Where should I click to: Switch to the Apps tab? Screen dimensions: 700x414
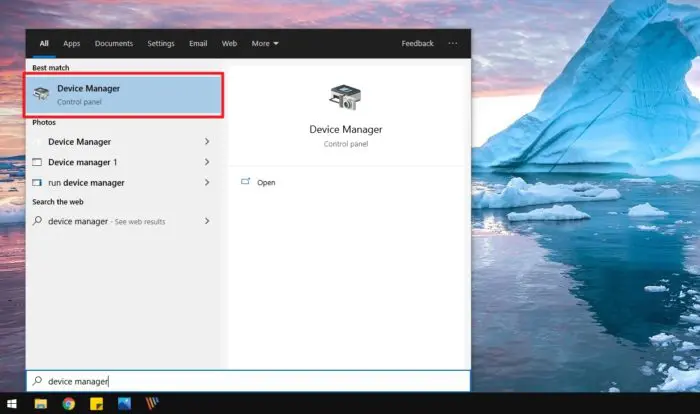click(x=71, y=43)
